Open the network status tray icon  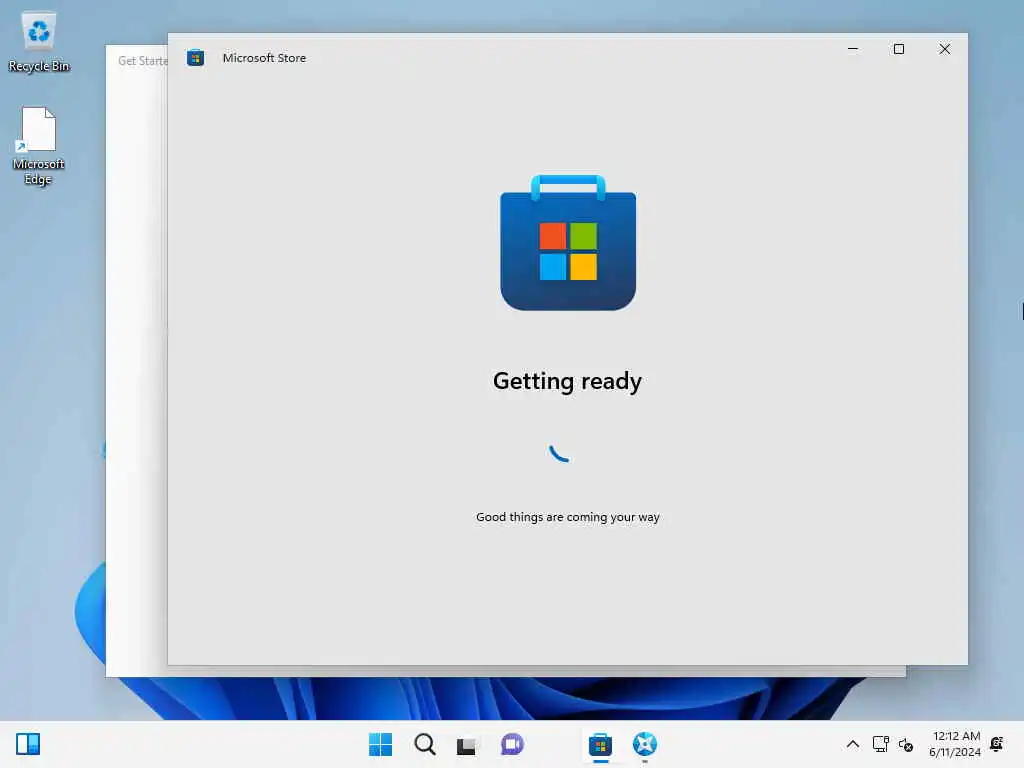(x=880, y=744)
